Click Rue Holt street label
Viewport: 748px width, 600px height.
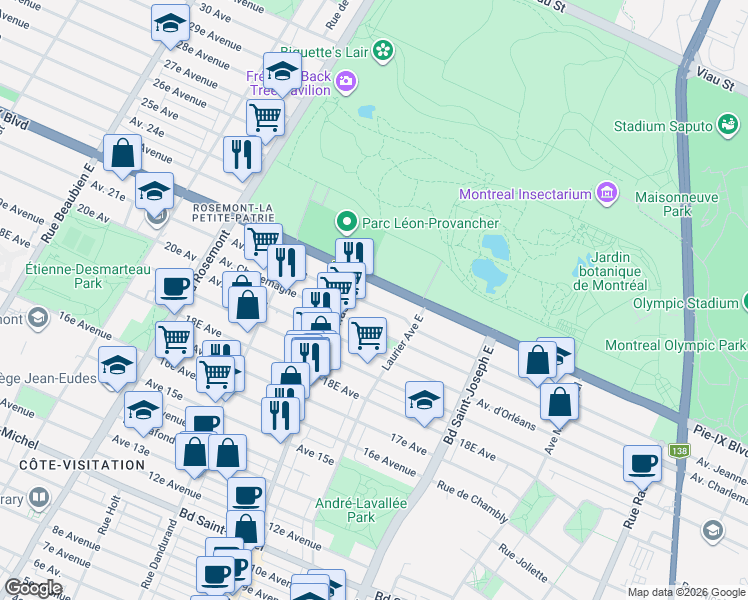tap(109, 516)
